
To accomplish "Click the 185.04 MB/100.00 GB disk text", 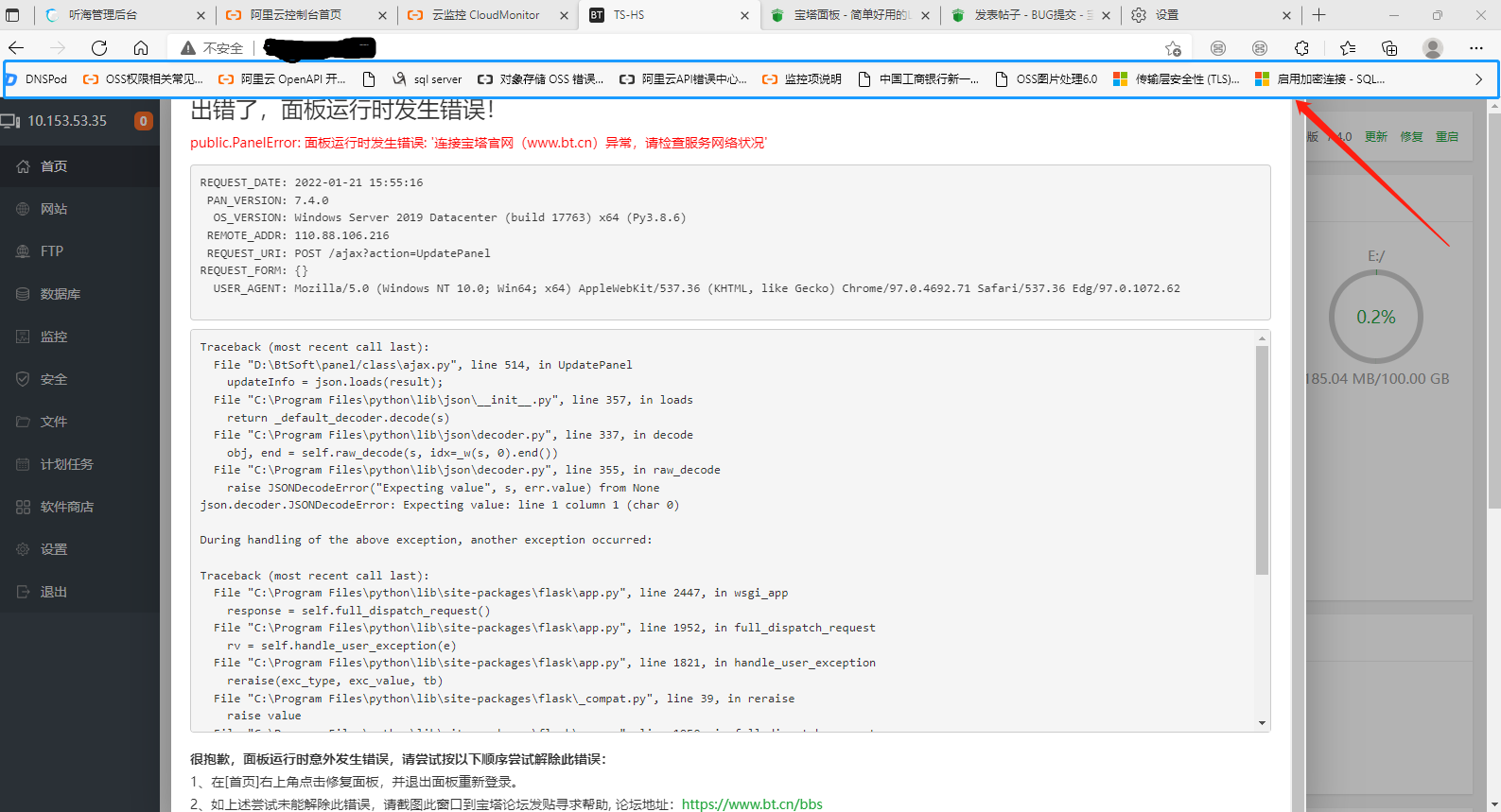I will click(1377, 379).
